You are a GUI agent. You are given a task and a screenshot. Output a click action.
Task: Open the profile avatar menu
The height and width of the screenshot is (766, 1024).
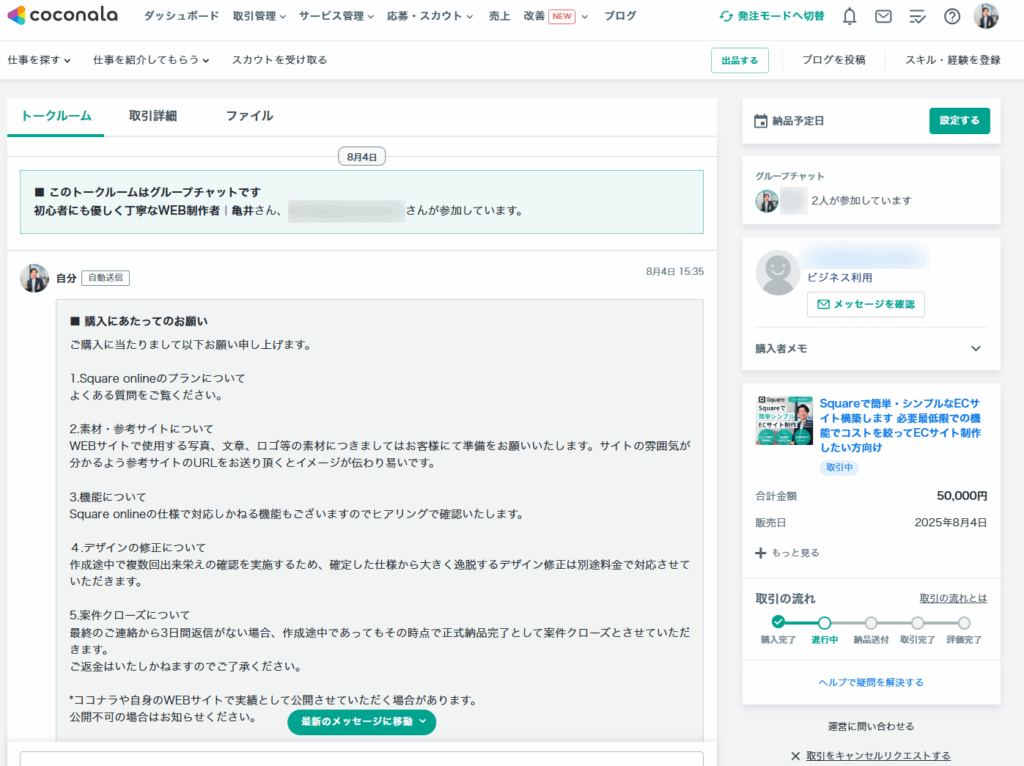tap(986, 16)
